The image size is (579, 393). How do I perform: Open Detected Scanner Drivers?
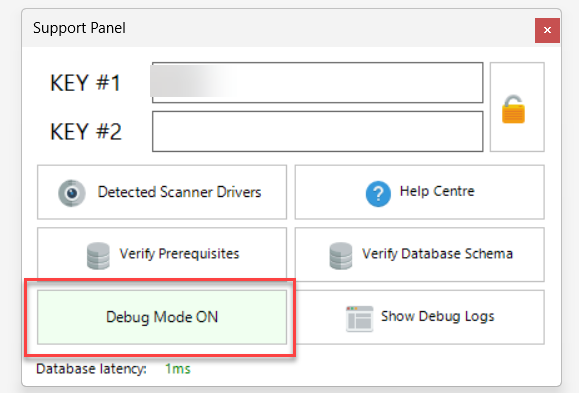tap(162, 192)
